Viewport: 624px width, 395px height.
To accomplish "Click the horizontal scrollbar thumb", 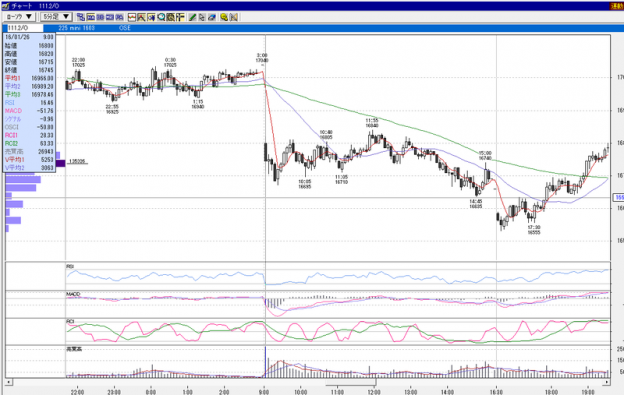I will [350, 382].
